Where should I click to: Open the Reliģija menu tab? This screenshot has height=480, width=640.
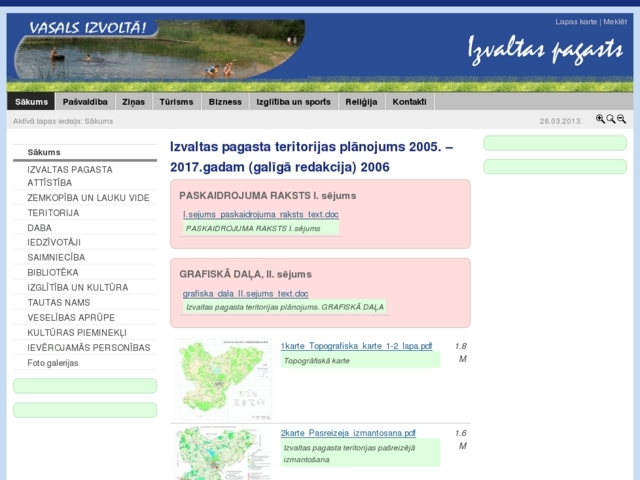(x=361, y=102)
